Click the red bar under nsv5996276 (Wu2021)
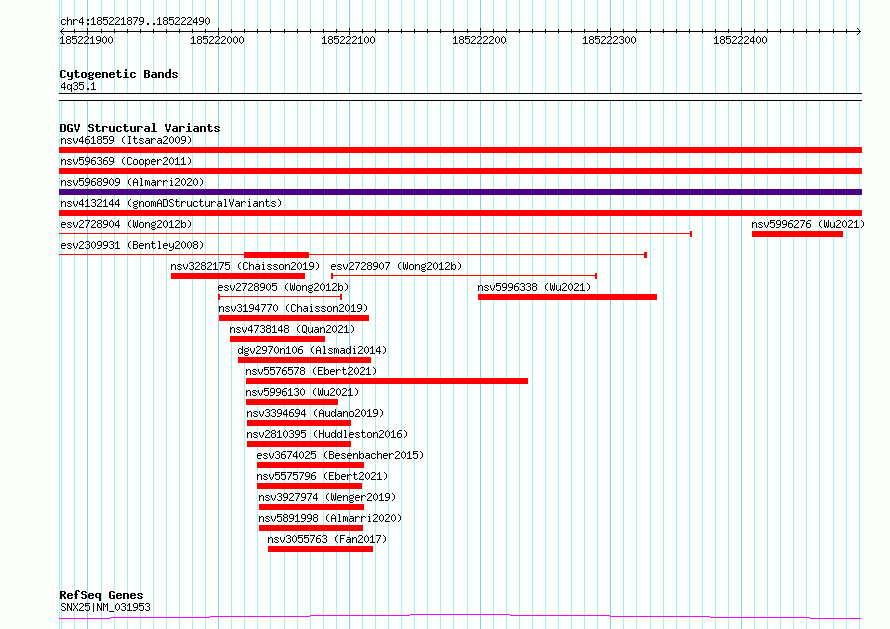This screenshot has height=629, width=890. [x=797, y=234]
